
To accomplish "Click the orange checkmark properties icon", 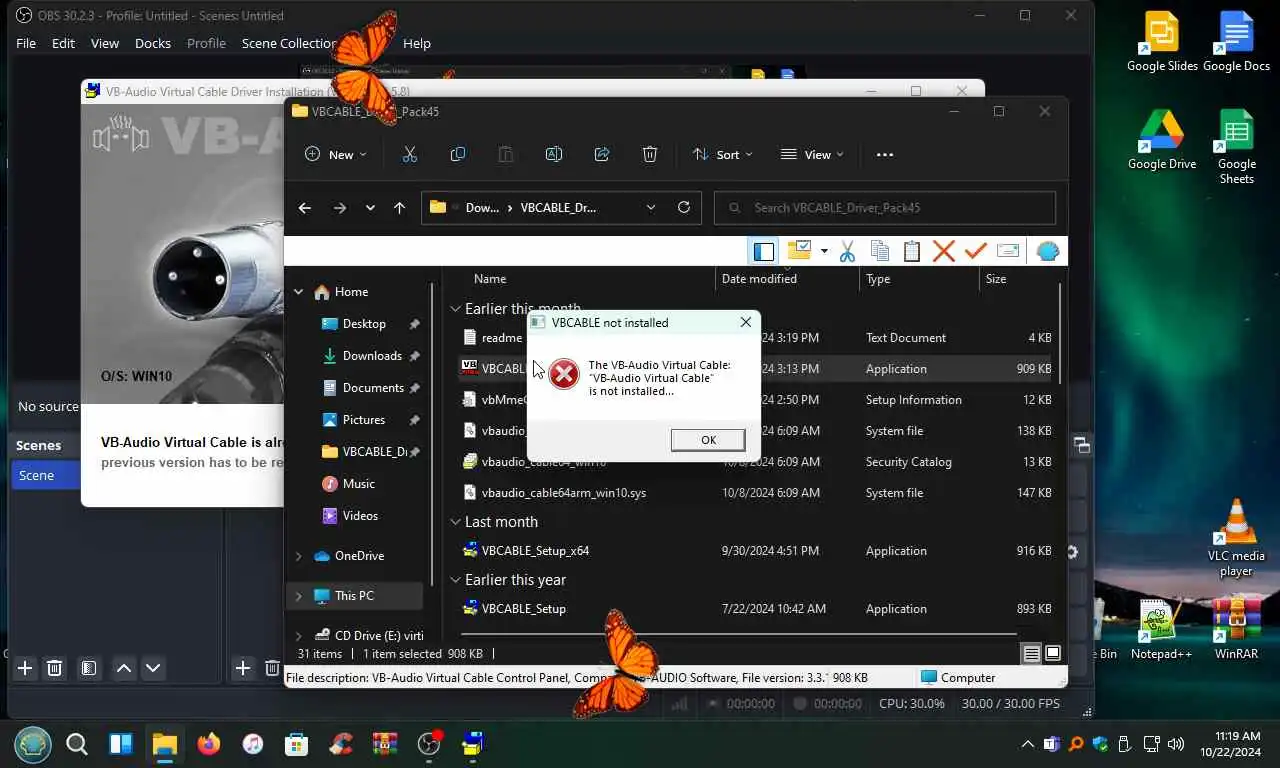I will [976, 251].
